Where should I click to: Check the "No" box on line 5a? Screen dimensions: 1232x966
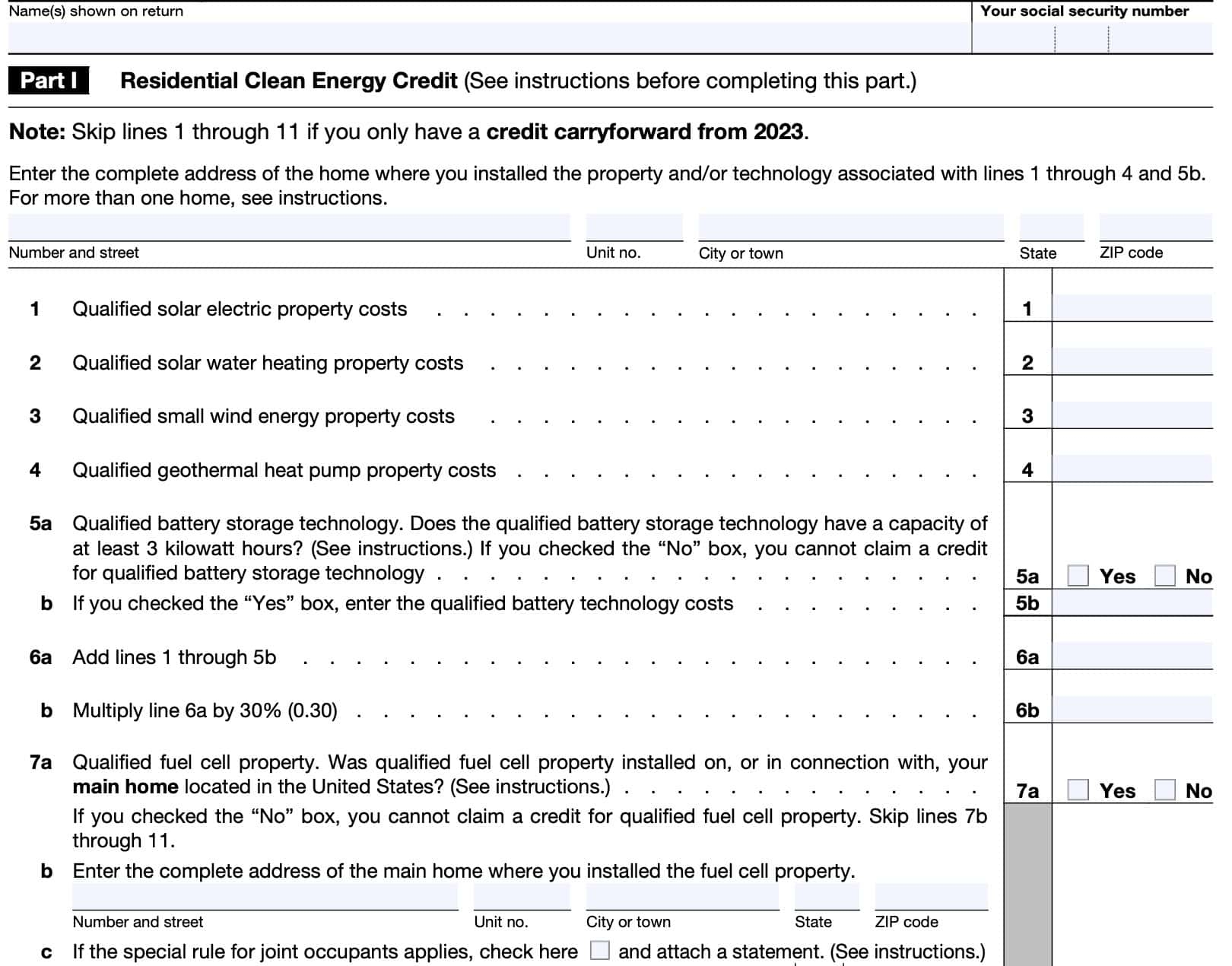click(x=1166, y=576)
